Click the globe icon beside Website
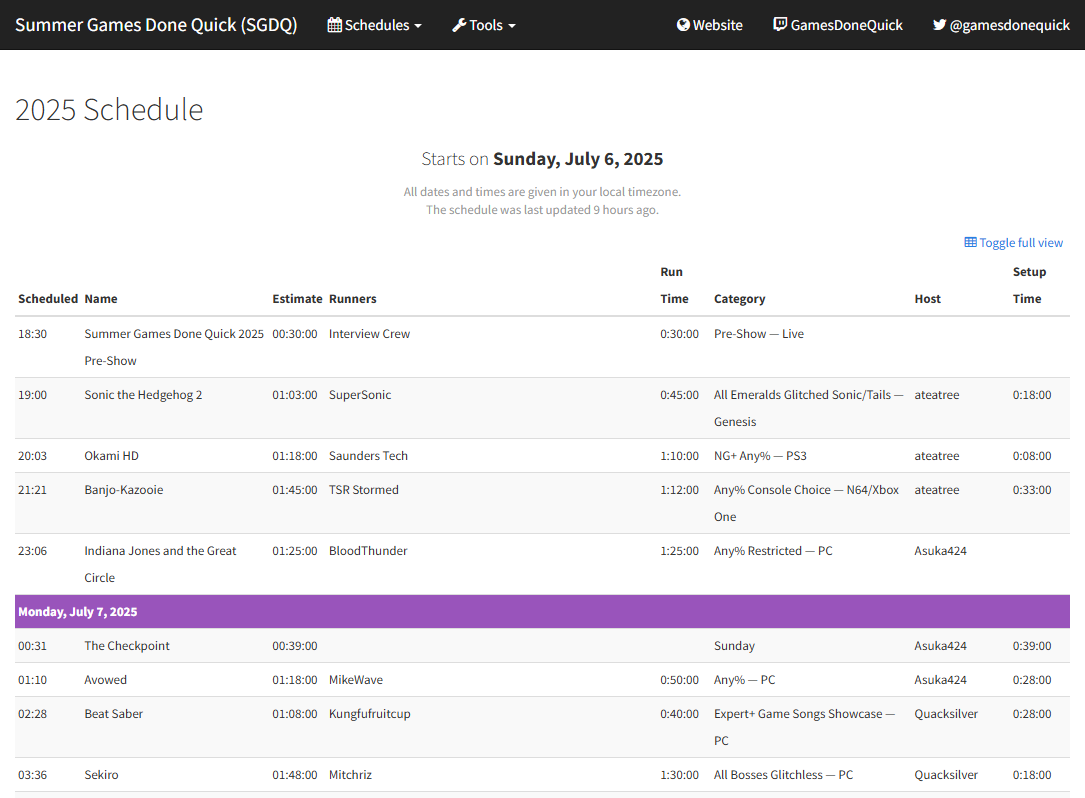Screen dimensions: 1085x798 point(683,25)
